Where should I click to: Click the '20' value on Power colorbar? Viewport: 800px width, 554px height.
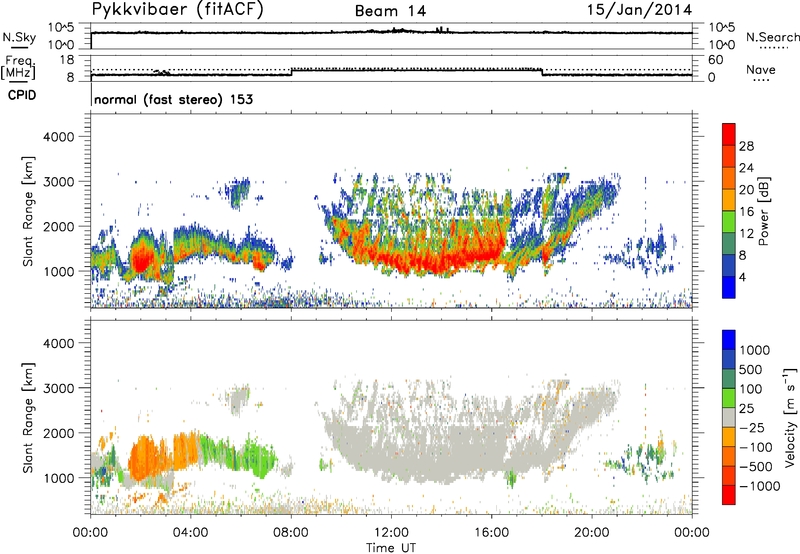(x=746, y=190)
